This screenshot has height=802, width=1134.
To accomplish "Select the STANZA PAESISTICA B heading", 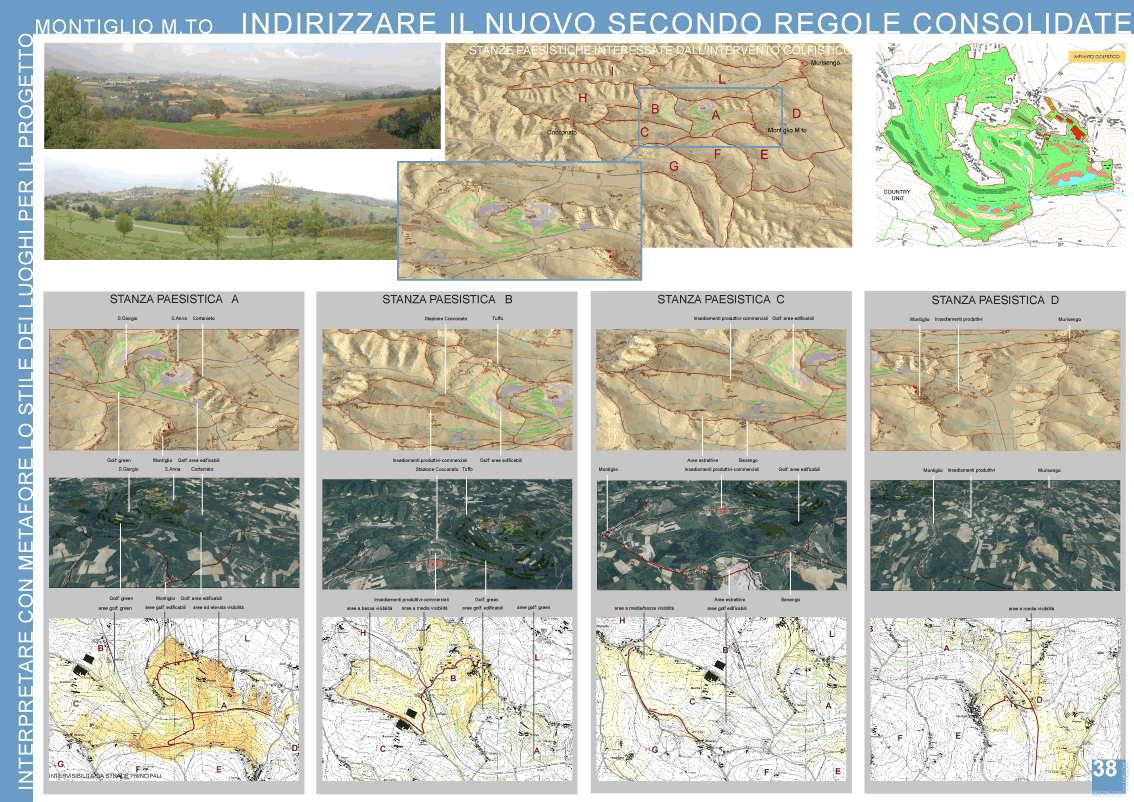I will tap(447, 299).
